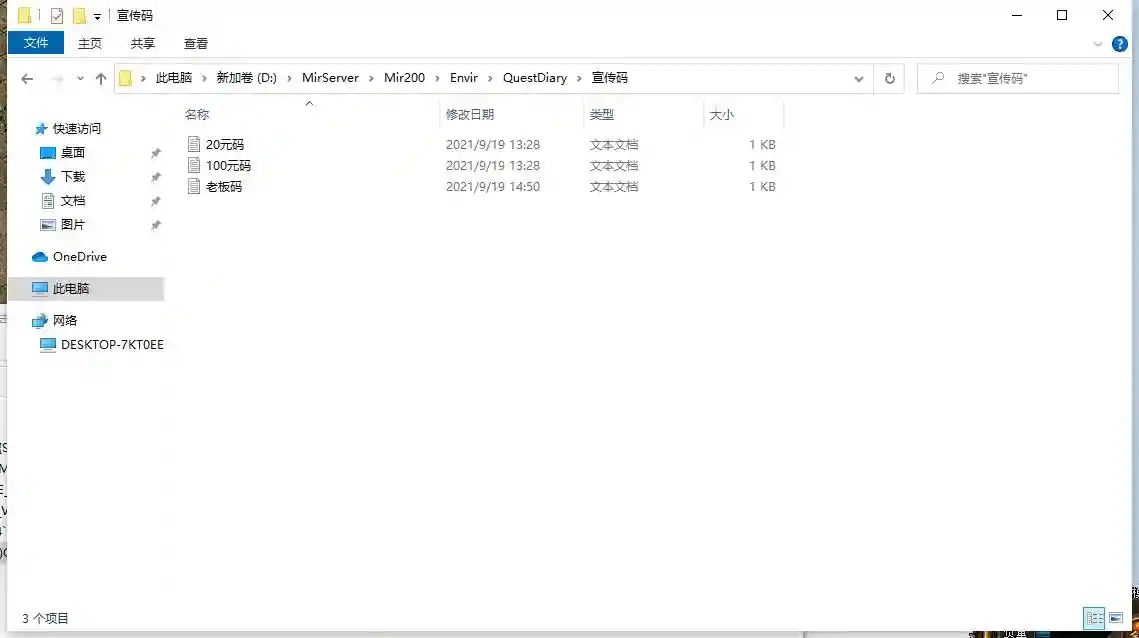The width and height of the screenshot is (1139, 638).
Task: Click the properties quick access icon
Action: pyautogui.click(x=57, y=15)
